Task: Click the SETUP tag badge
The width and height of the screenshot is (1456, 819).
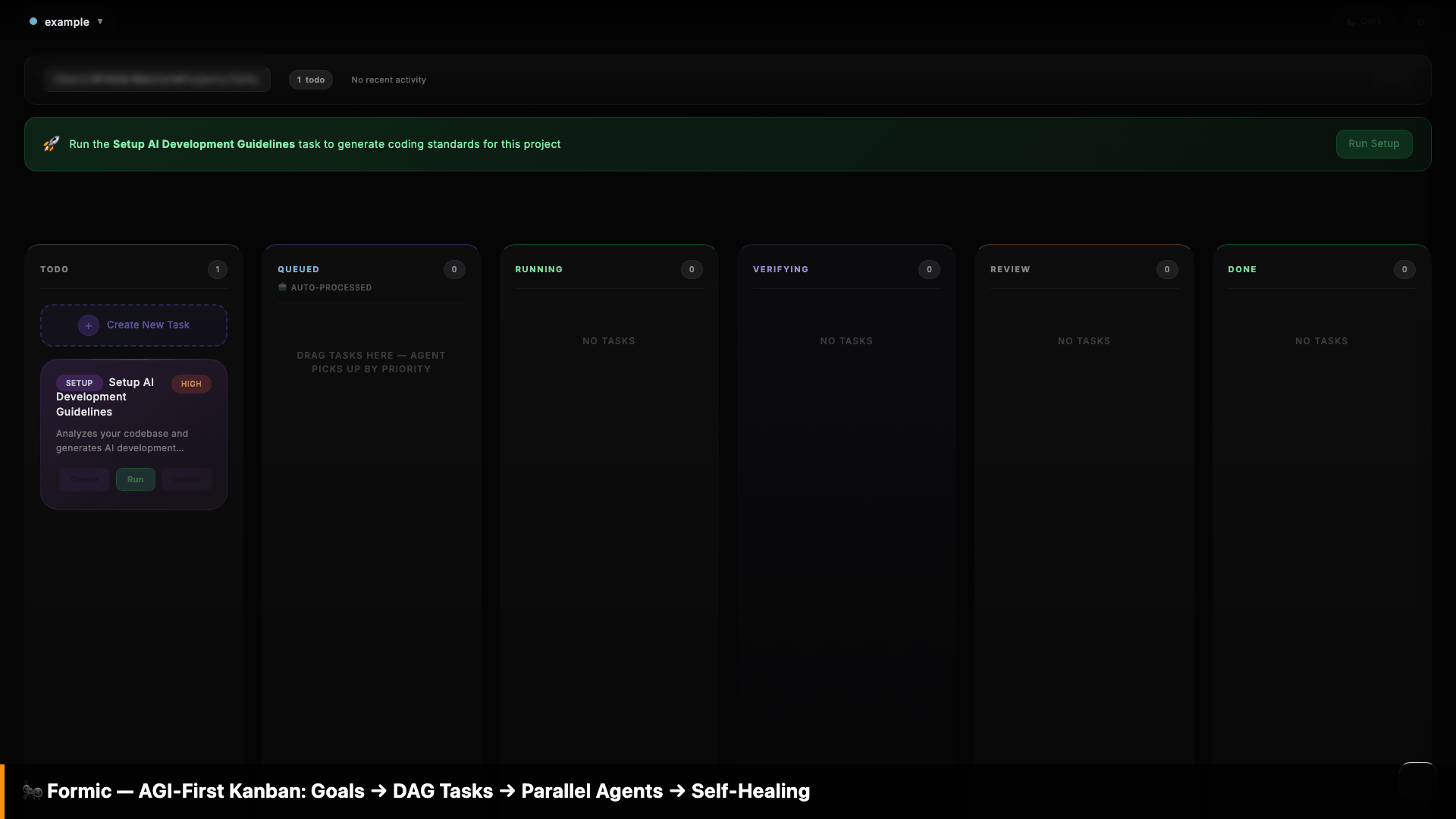Action: (79, 383)
